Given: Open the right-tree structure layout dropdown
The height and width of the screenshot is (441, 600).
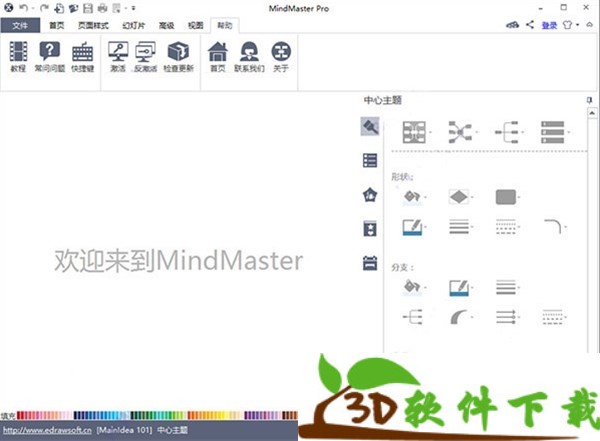Looking at the screenshot, I should tap(509, 132).
